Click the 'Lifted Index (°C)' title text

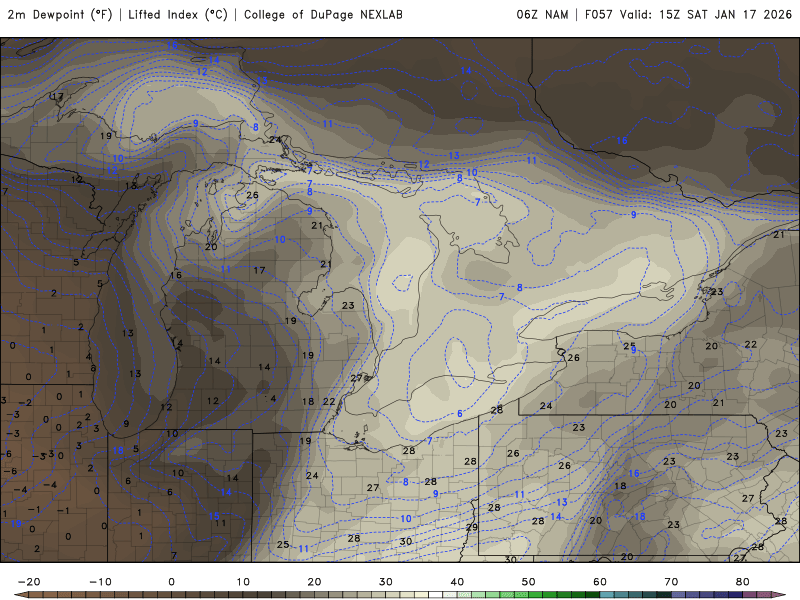178,15
